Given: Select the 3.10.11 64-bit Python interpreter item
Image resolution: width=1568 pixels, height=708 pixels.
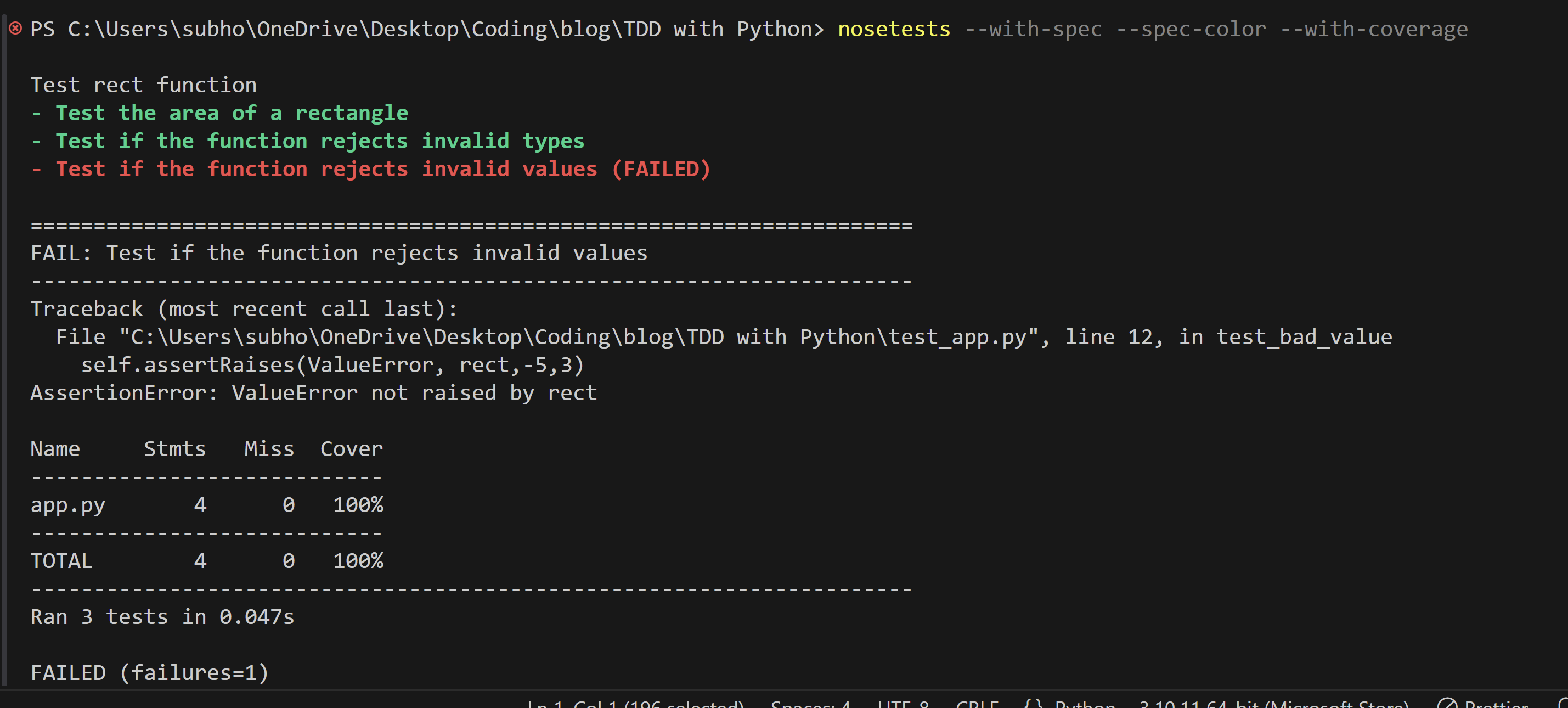Looking at the screenshot, I should (1273, 704).
